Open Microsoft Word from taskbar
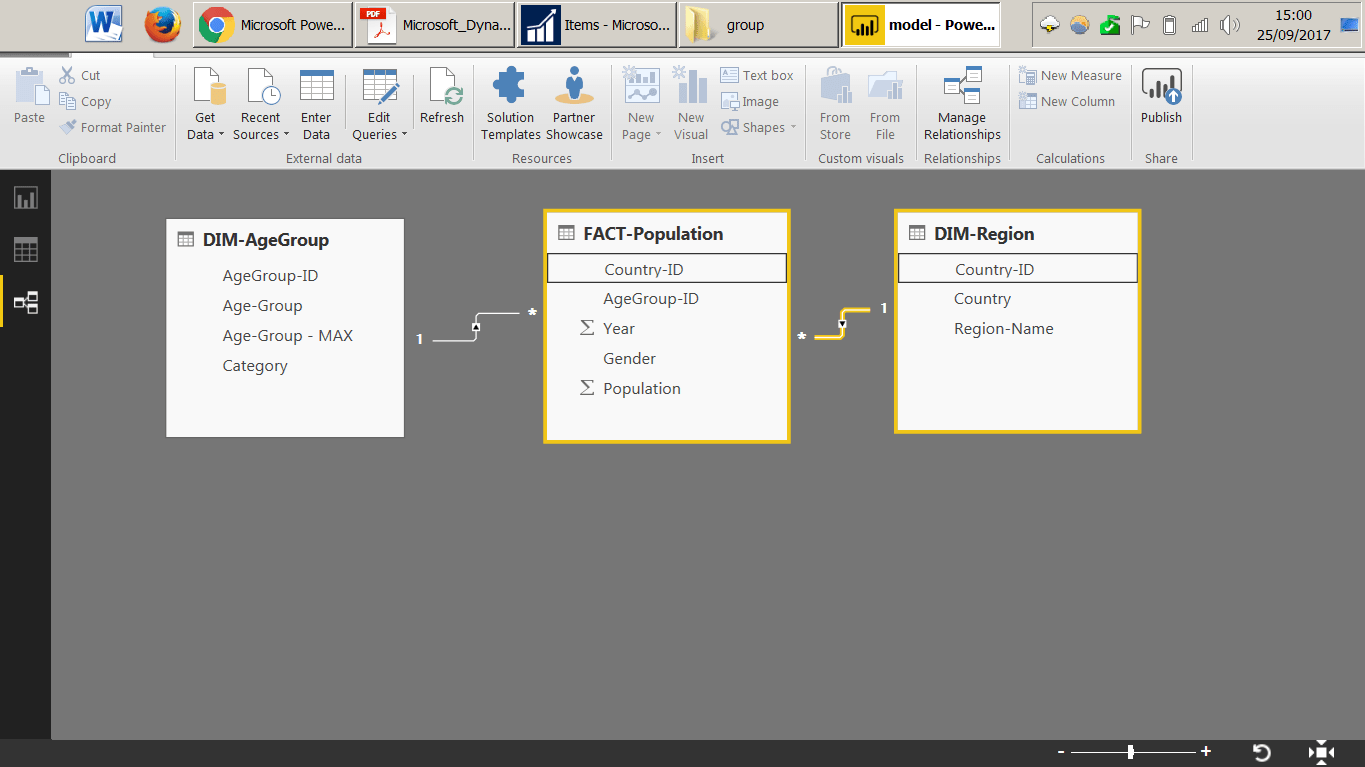Screen dimensions: 1365x767 (x=104, y=24)
